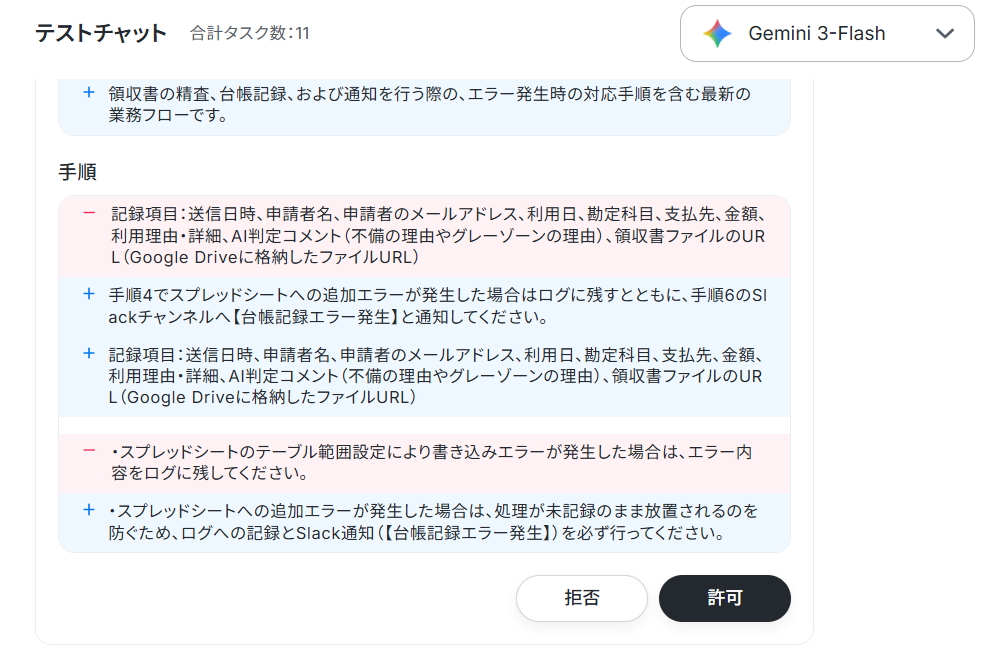Image resolution: width=985 pixels, height=650 pixels.
Task: Reject changes with the 拒否 button
Action: [582, 598]
